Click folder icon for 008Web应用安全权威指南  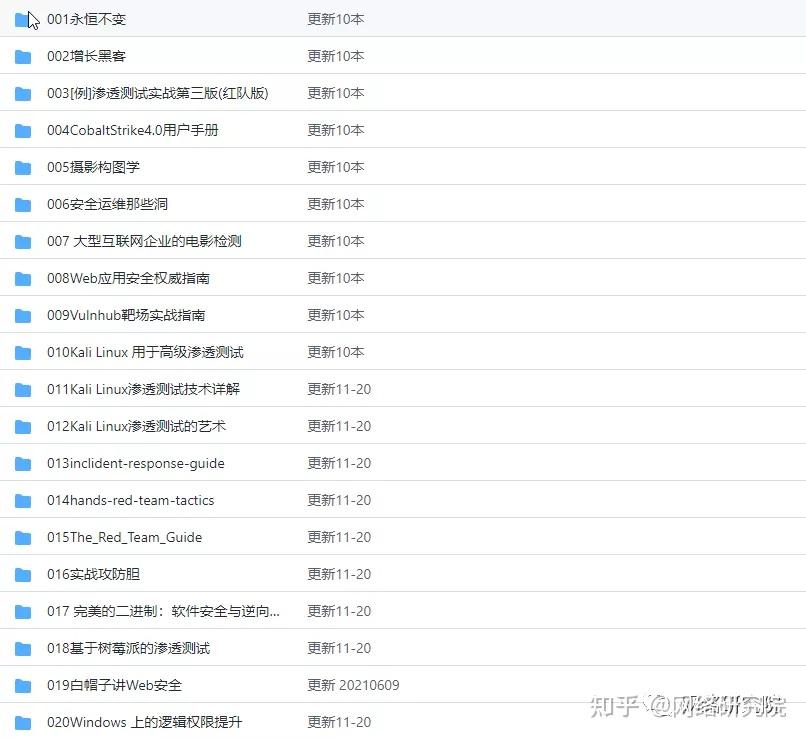tap(23, 279)
